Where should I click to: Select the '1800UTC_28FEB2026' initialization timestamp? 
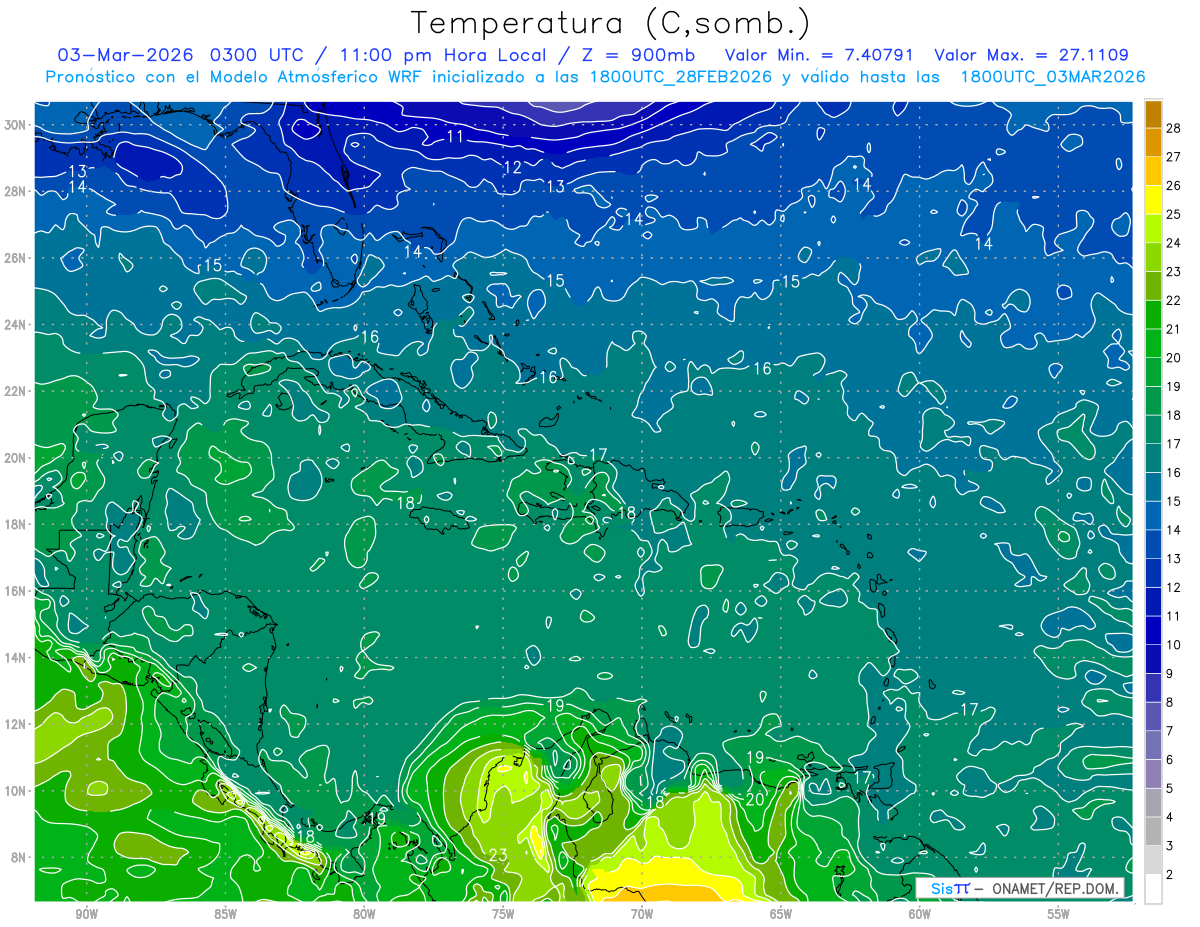(x=681, y=77)
